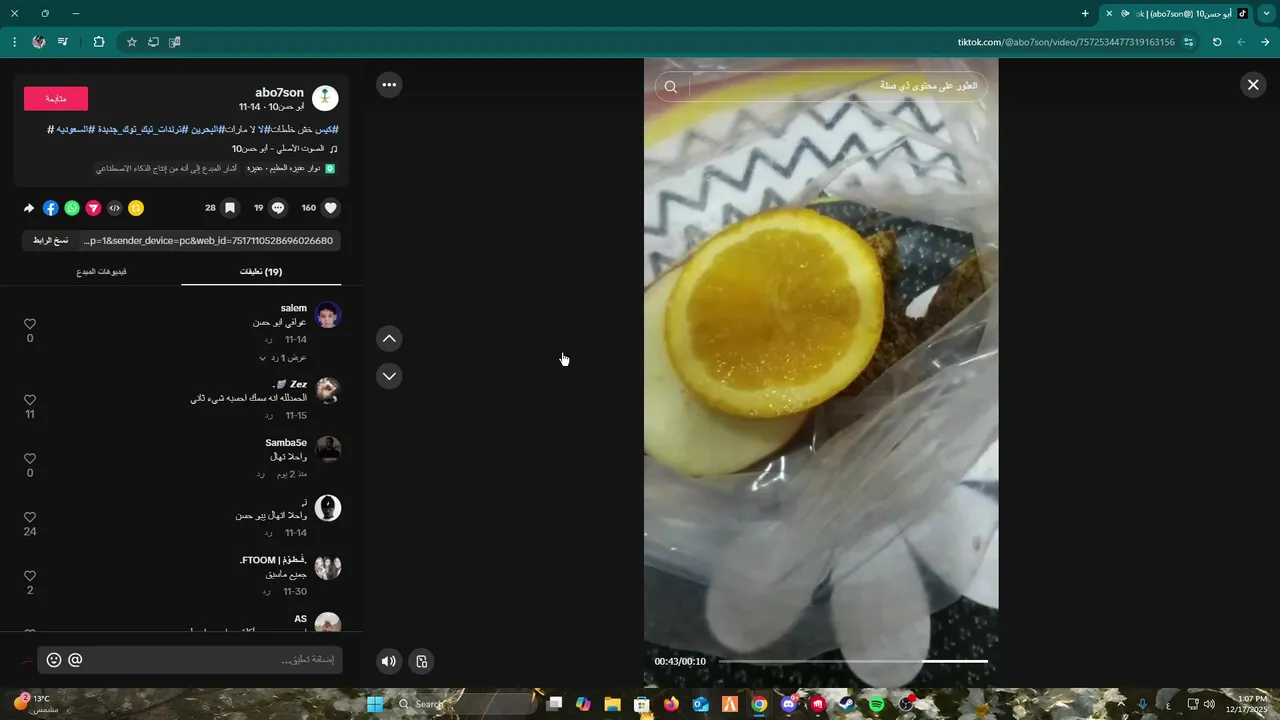Image resolution: width=1280 pixels, height=720 pixels.
Task: Bookmark the video with 28 saves
Action: 229,208
